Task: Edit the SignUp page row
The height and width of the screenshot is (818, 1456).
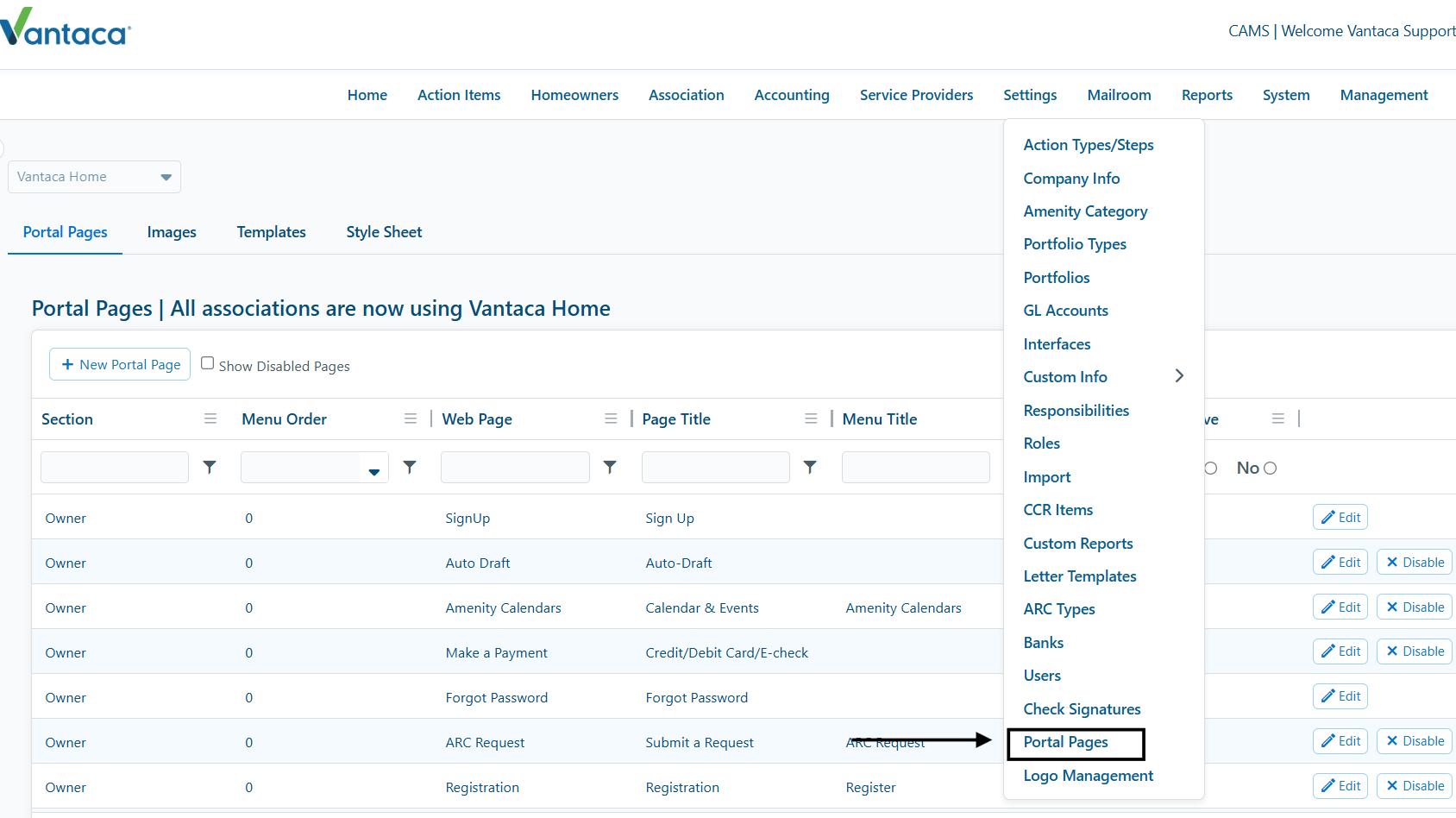Action: [x=1340, y=517]
